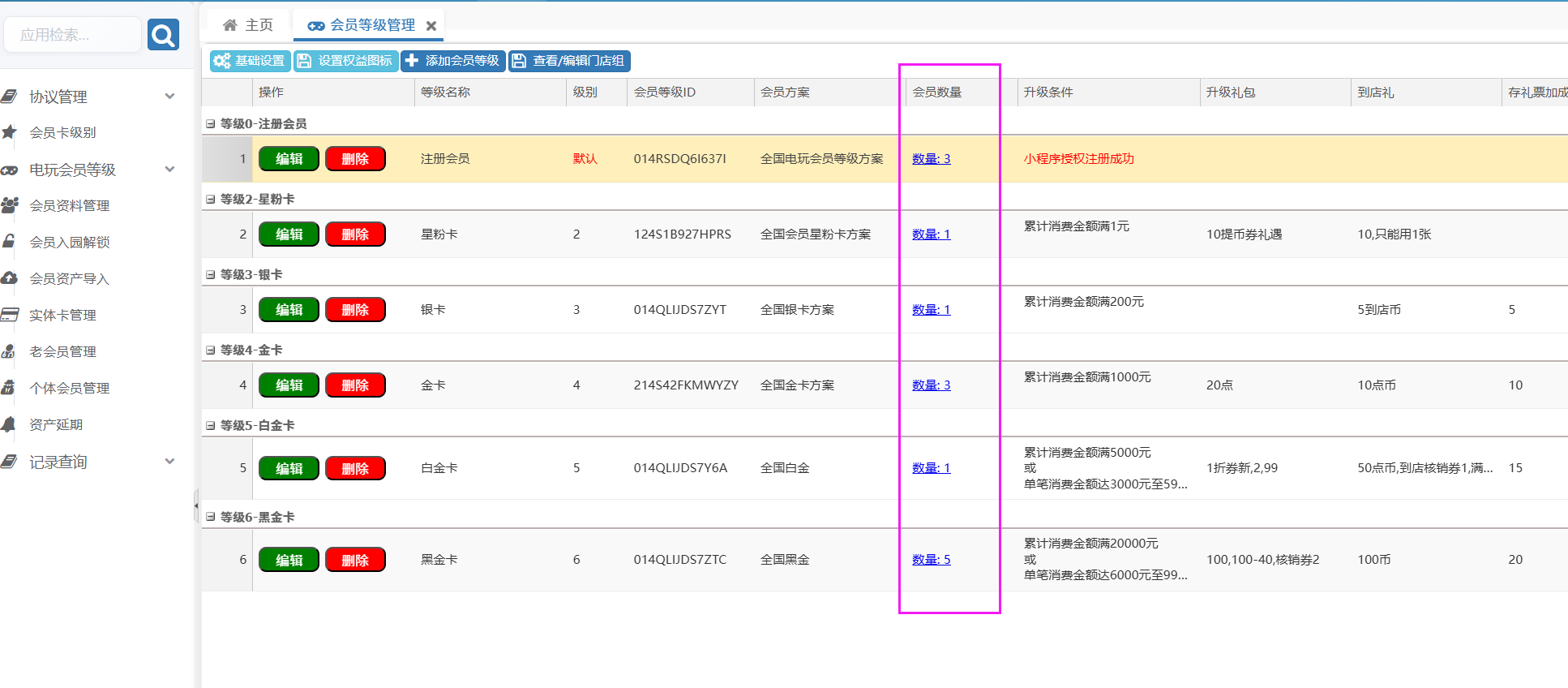This screenshot has height=688, width=1568.
Task: Collapse the 等级0-注册会员 group
Action: pos(211,124)
